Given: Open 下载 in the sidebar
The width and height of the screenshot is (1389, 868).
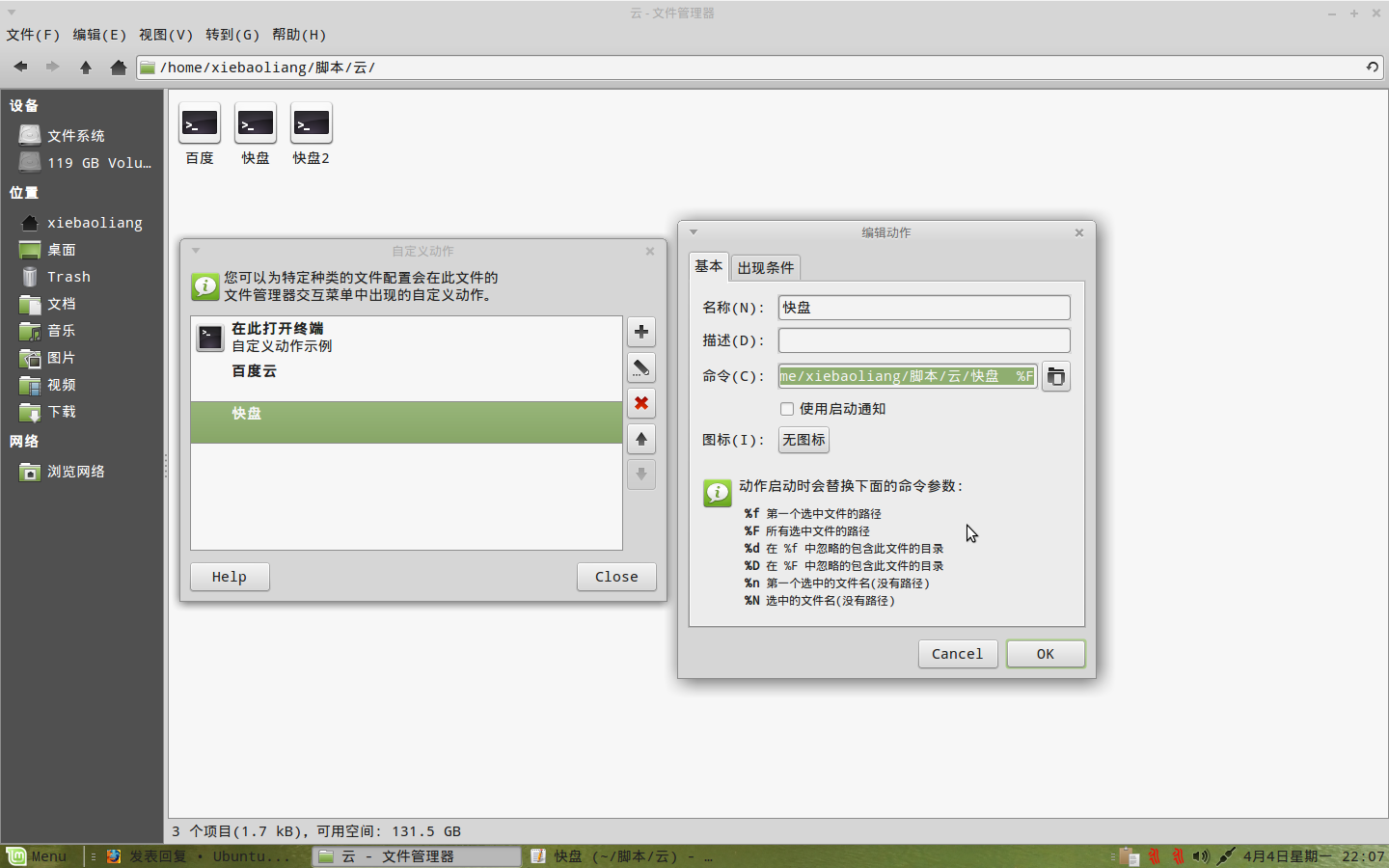Looking at the screenshot, I should coord(48,411).
